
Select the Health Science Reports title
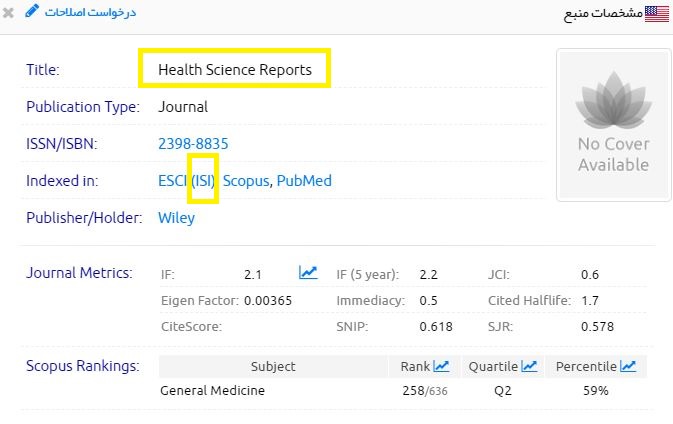(235, 70)
